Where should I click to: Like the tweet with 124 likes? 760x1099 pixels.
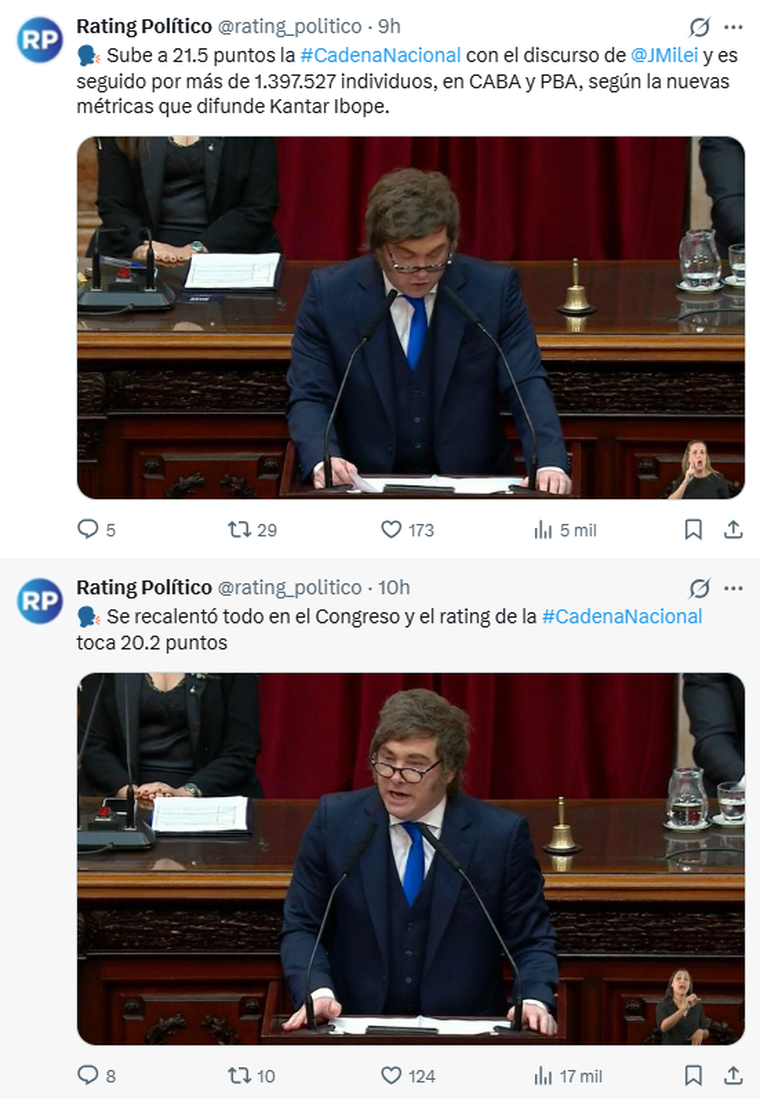[392, 1076]
